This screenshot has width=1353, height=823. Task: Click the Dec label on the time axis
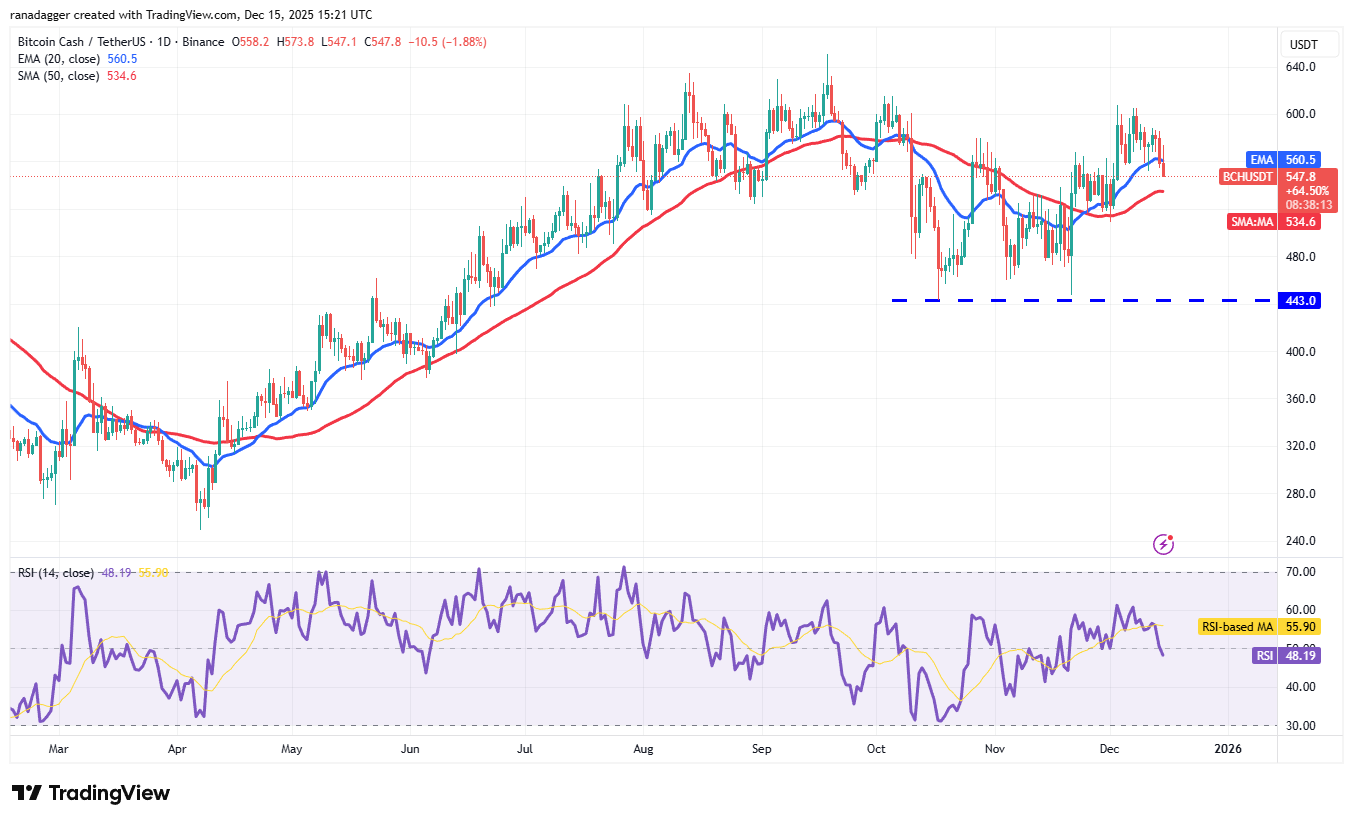[1109, 748]
